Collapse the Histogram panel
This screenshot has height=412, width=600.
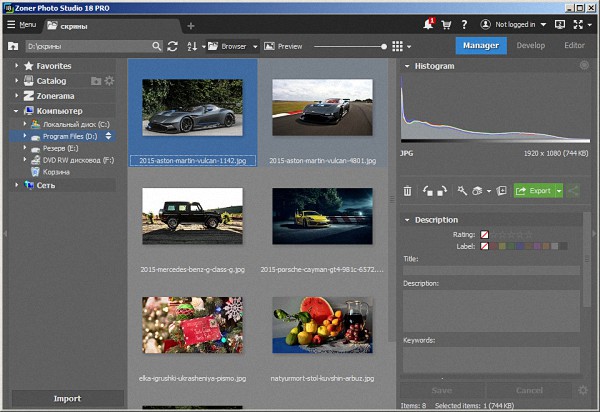[x=407, y=66]
